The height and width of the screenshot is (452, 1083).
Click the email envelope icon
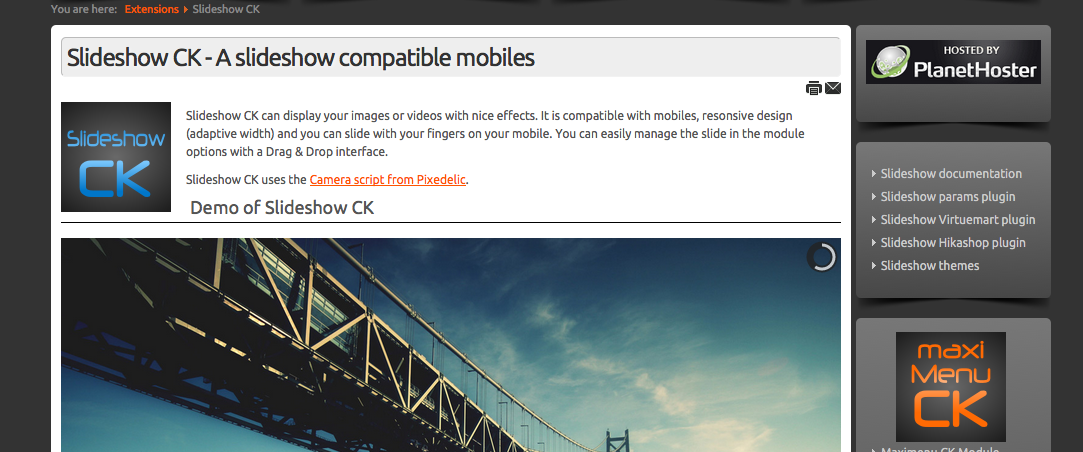tap(833, 88)
